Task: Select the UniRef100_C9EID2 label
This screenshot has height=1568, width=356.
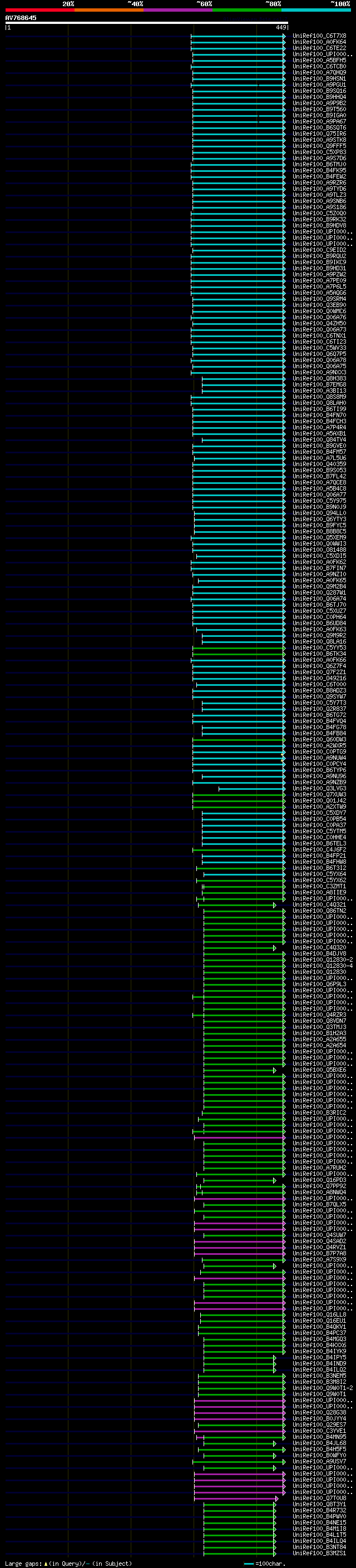Action: pyautogui.click(x=319, y=250)
